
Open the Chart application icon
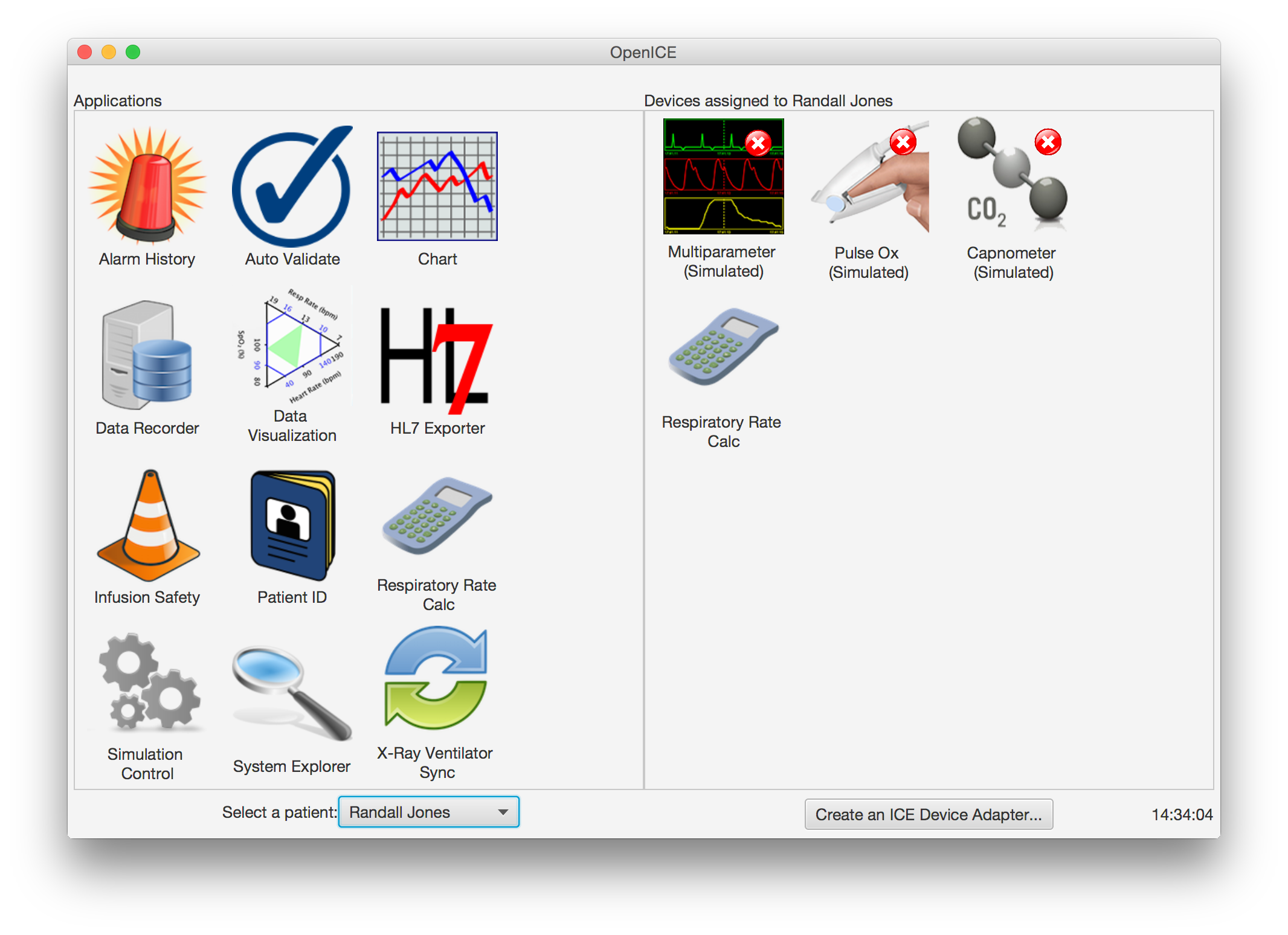(x=437, y=196)
